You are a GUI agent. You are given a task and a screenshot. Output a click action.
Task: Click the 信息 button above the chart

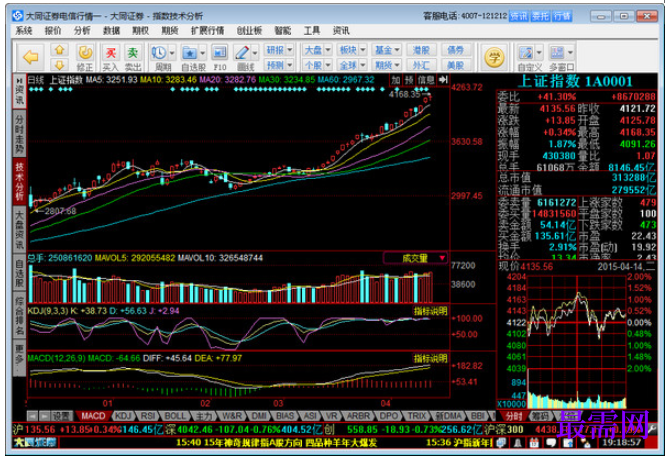[x=426, y=80]
